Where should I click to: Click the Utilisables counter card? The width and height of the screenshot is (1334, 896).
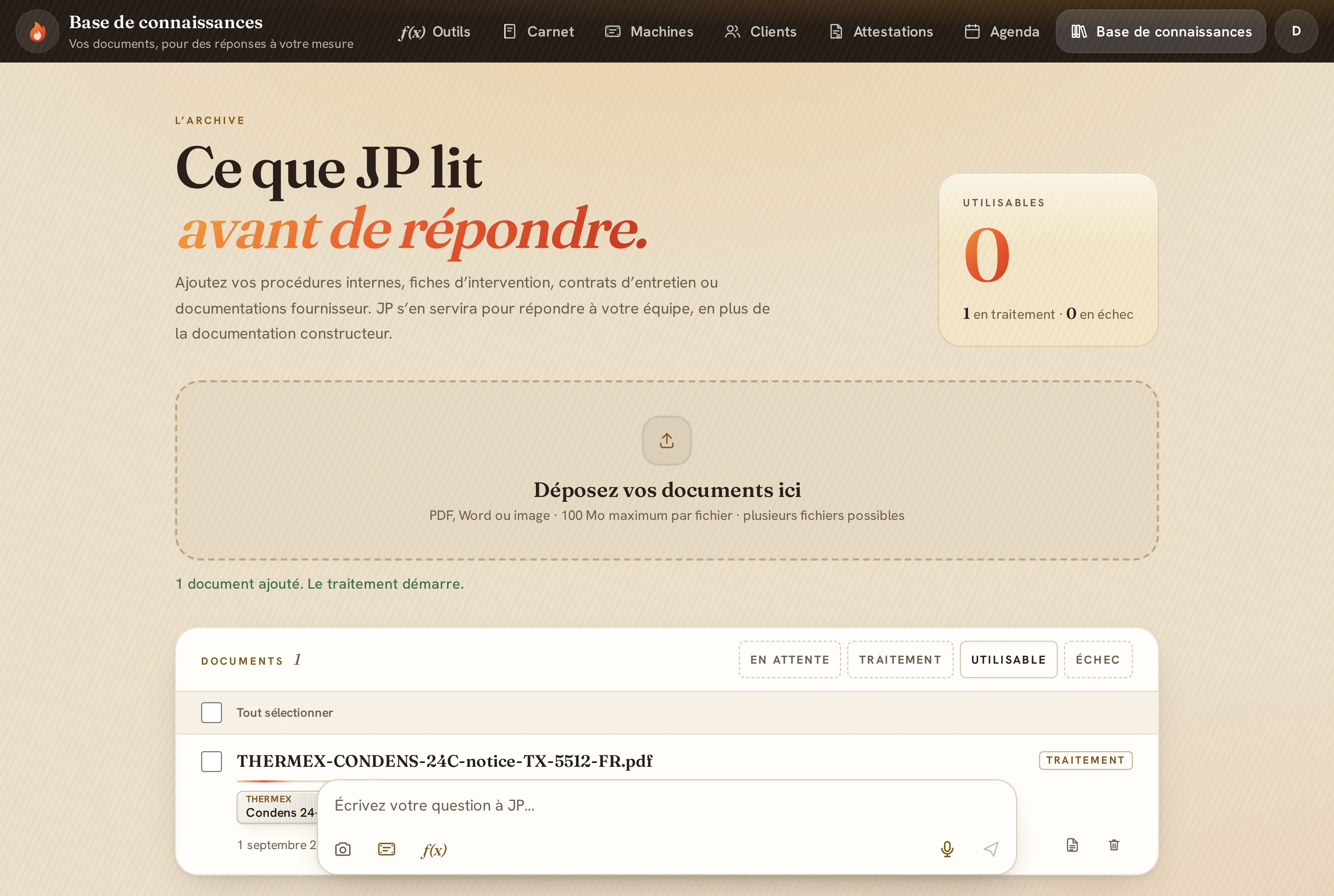(x=1048, y=260)
